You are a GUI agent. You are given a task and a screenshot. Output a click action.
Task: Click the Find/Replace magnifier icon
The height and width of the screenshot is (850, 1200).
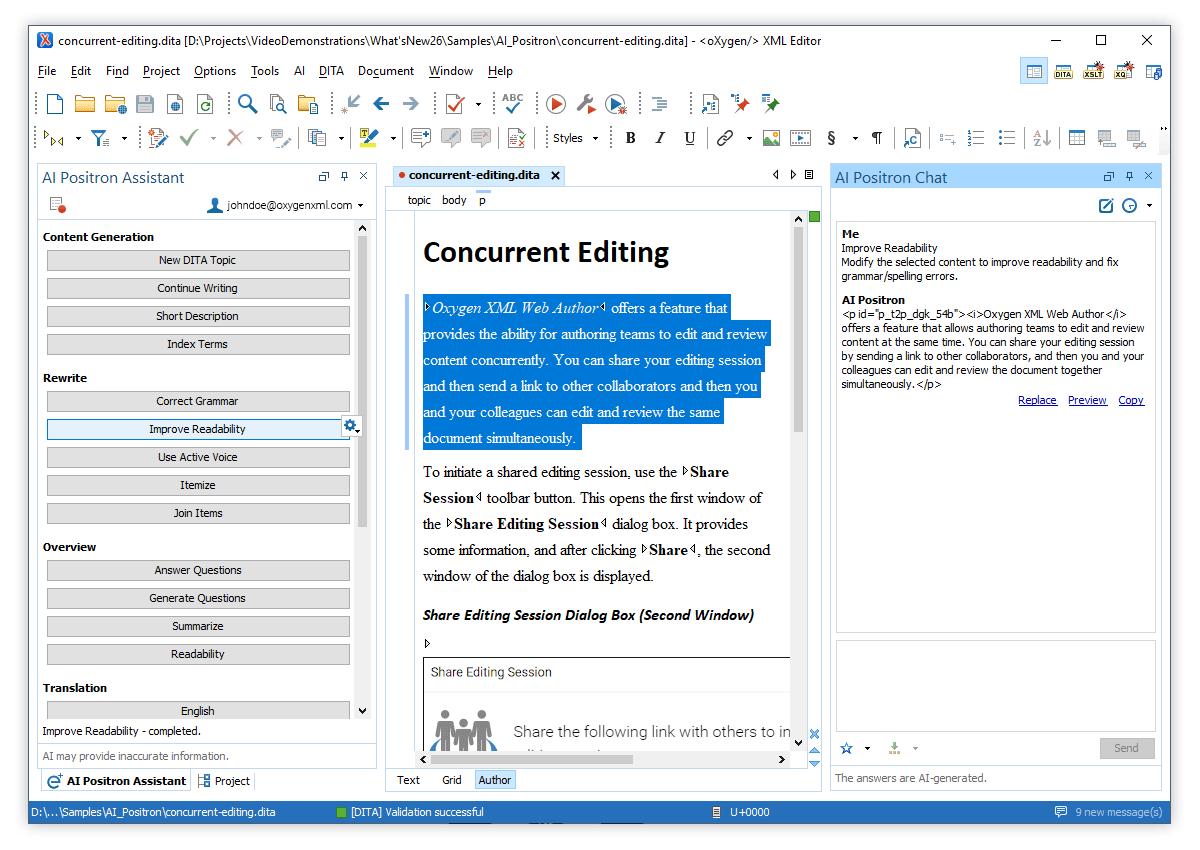coord(247,104)
